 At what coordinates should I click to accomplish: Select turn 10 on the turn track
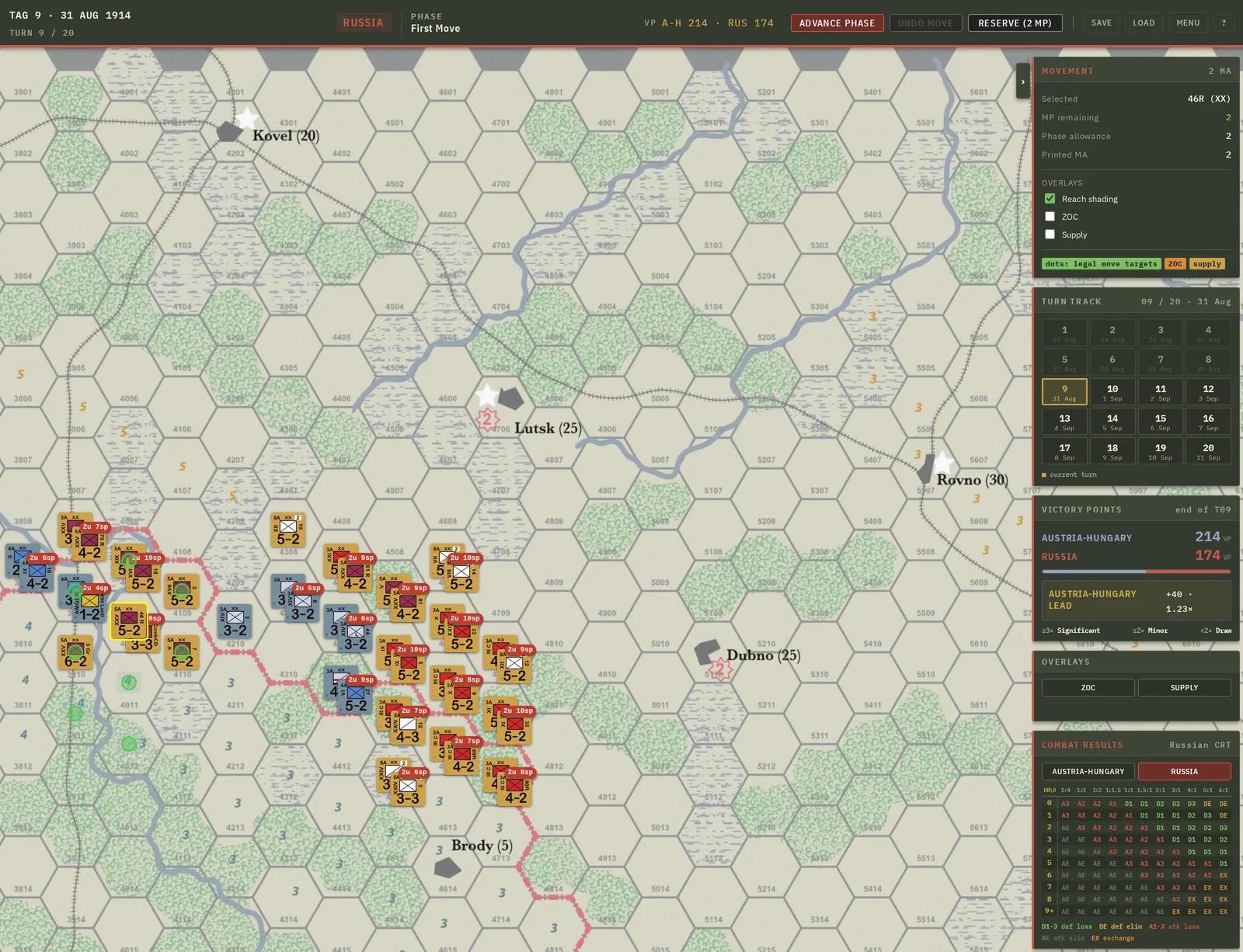pyautogui.click(x=1112, y=392)
